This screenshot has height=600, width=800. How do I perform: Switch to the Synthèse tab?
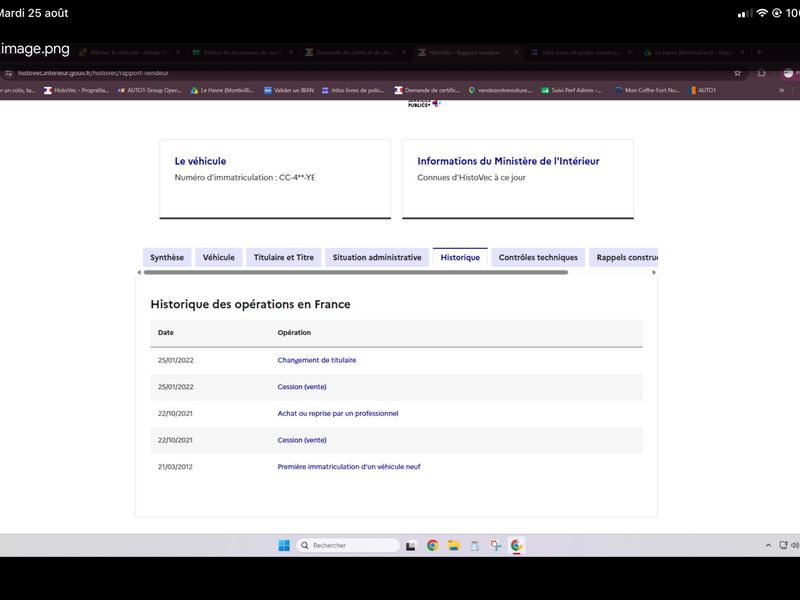pyautogui.click(x=167, y=257)
